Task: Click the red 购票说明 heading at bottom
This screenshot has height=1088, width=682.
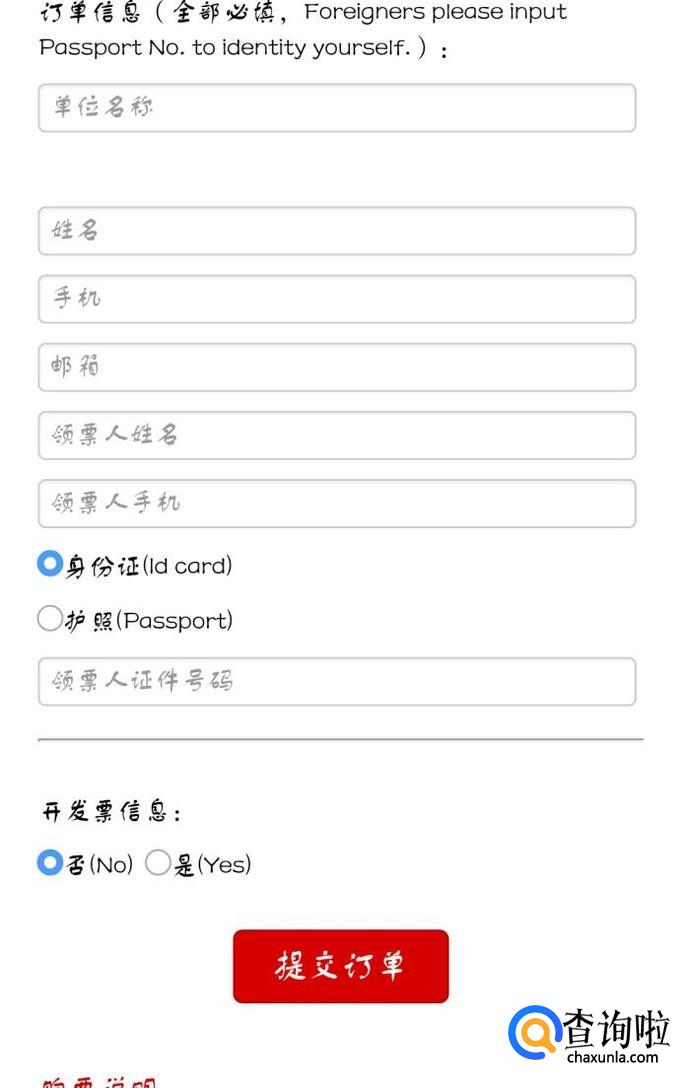Action: (98, 1082)
